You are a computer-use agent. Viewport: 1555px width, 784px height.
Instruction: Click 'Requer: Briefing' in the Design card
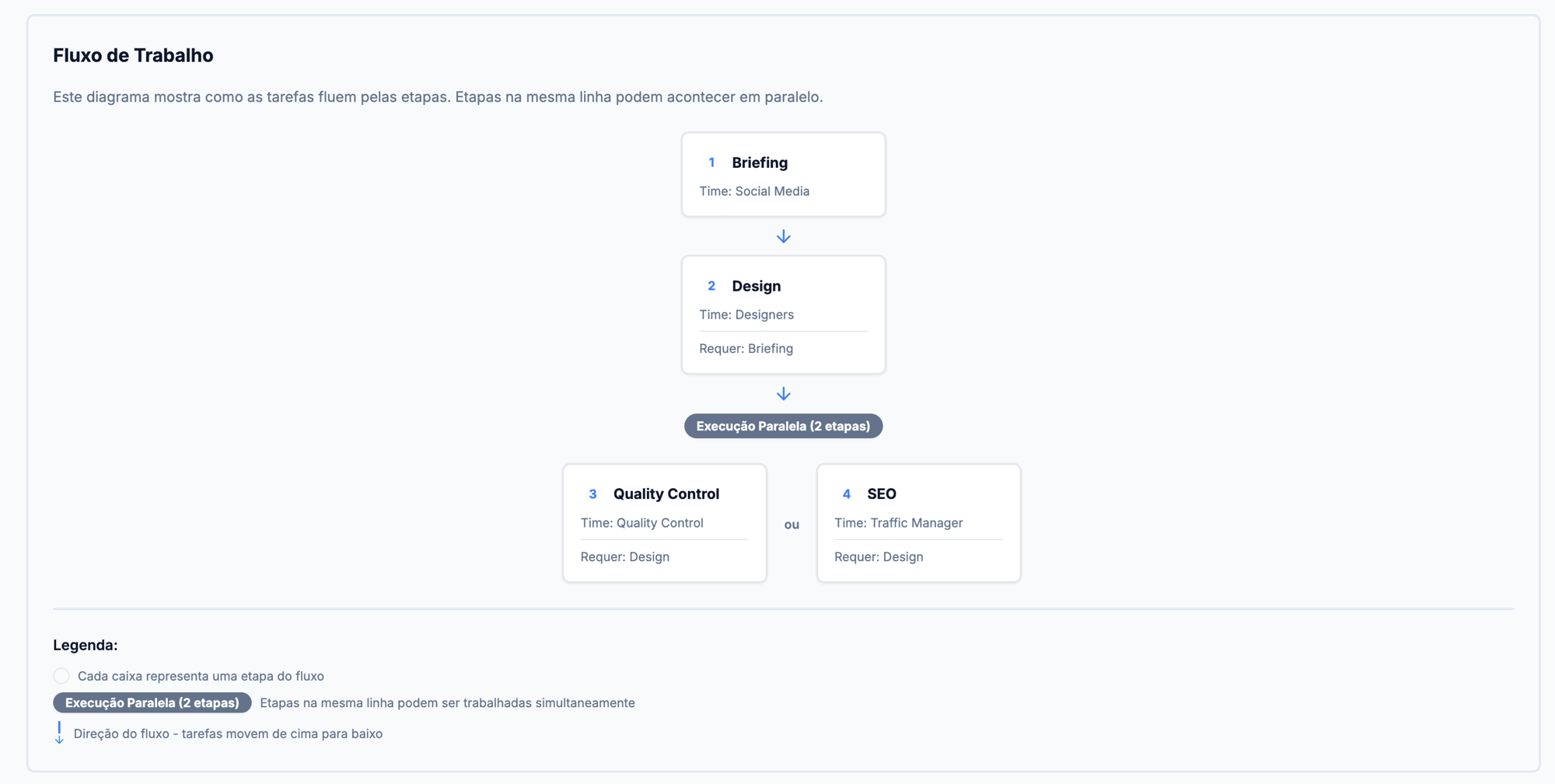(746, 348)
